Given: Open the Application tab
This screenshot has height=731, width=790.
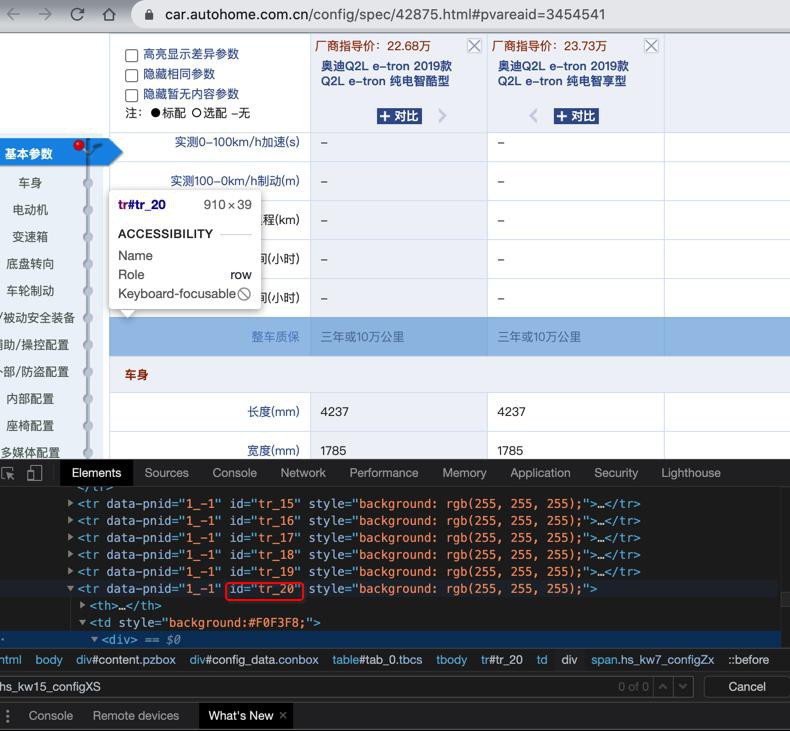Looking at the screenshot, I should click(x=540, y=473).
